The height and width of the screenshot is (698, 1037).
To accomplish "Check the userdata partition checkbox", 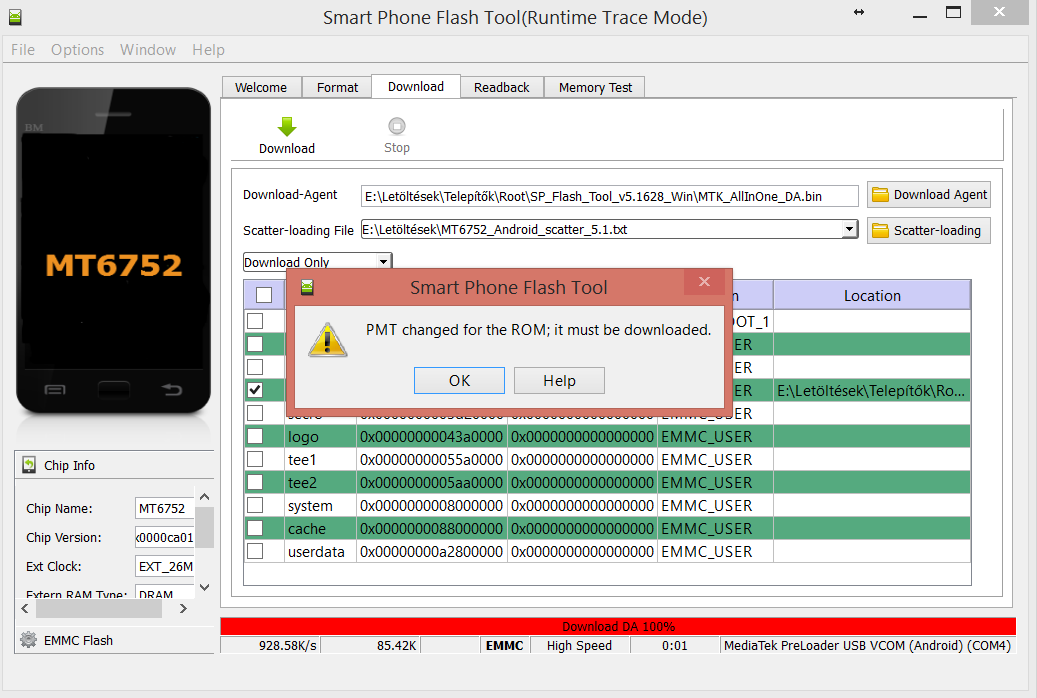I will [x=255, y=551].
